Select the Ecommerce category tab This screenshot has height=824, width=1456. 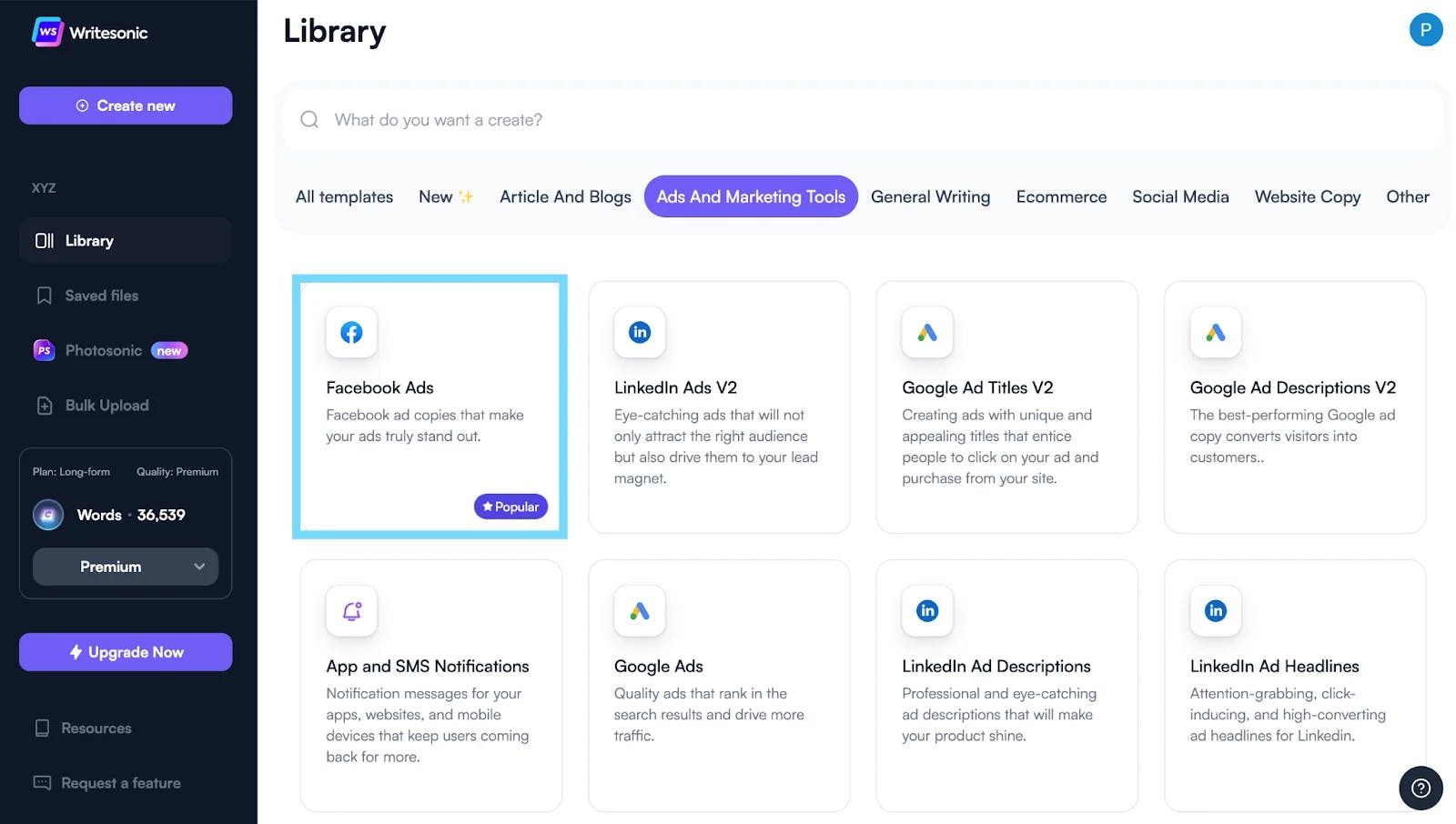tap(1060, 196)
